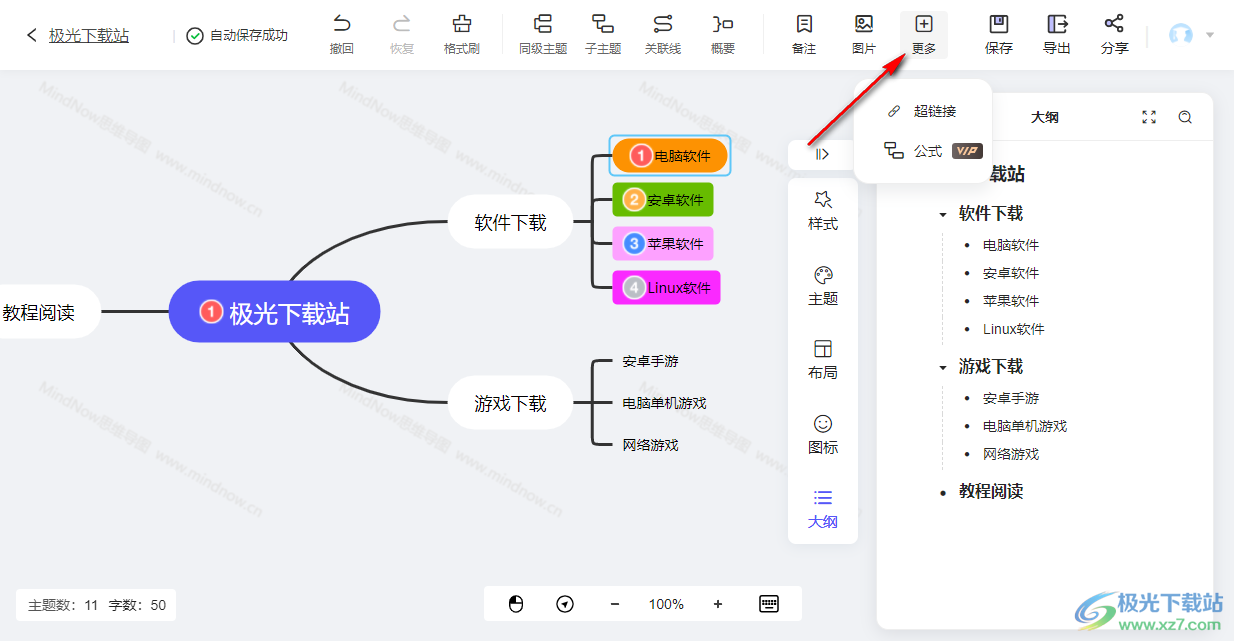
Task: Click the 主题数 count status text
Action: 63,605
